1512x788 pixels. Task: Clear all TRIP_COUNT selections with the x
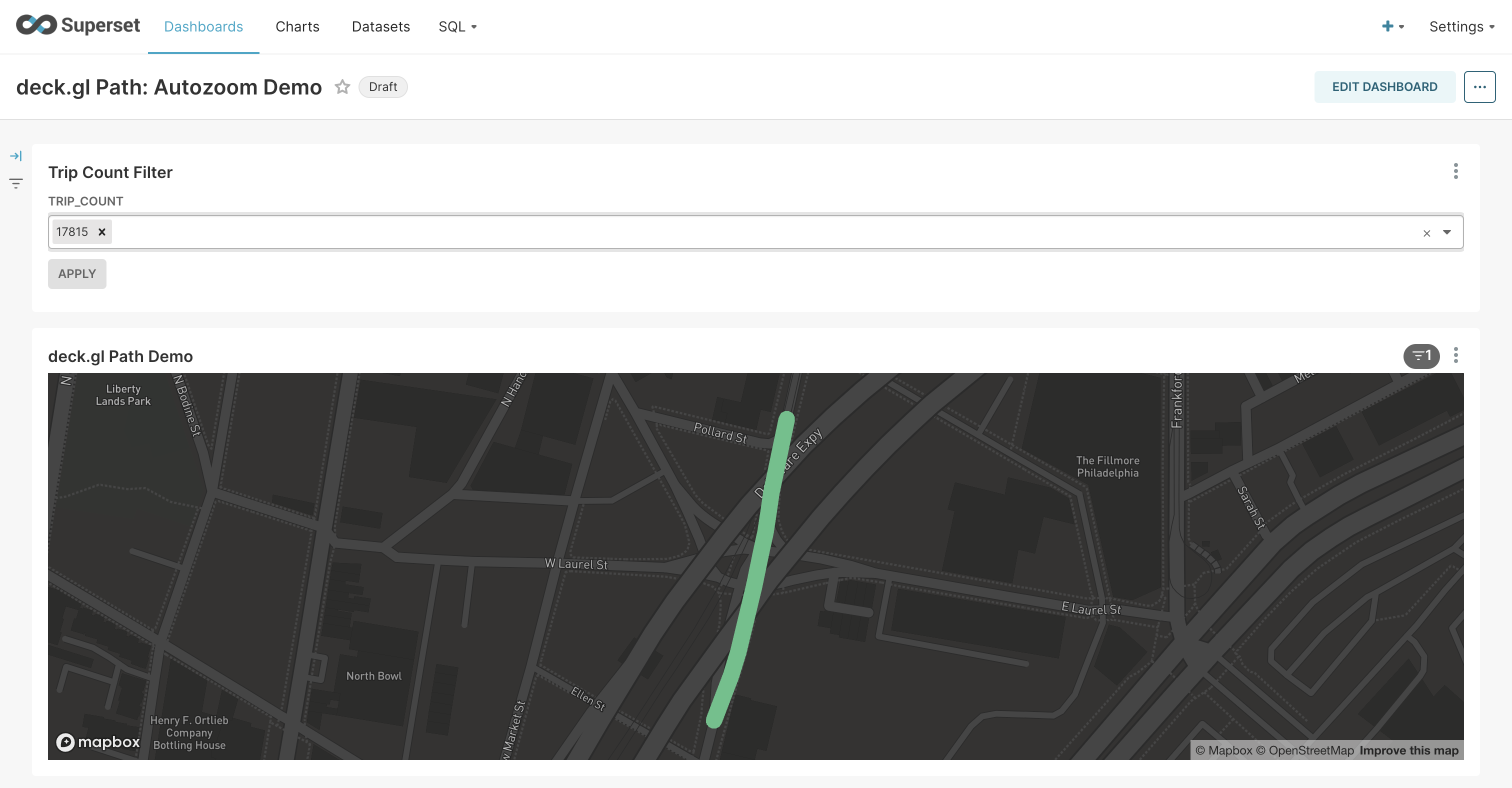point(1426,233)
